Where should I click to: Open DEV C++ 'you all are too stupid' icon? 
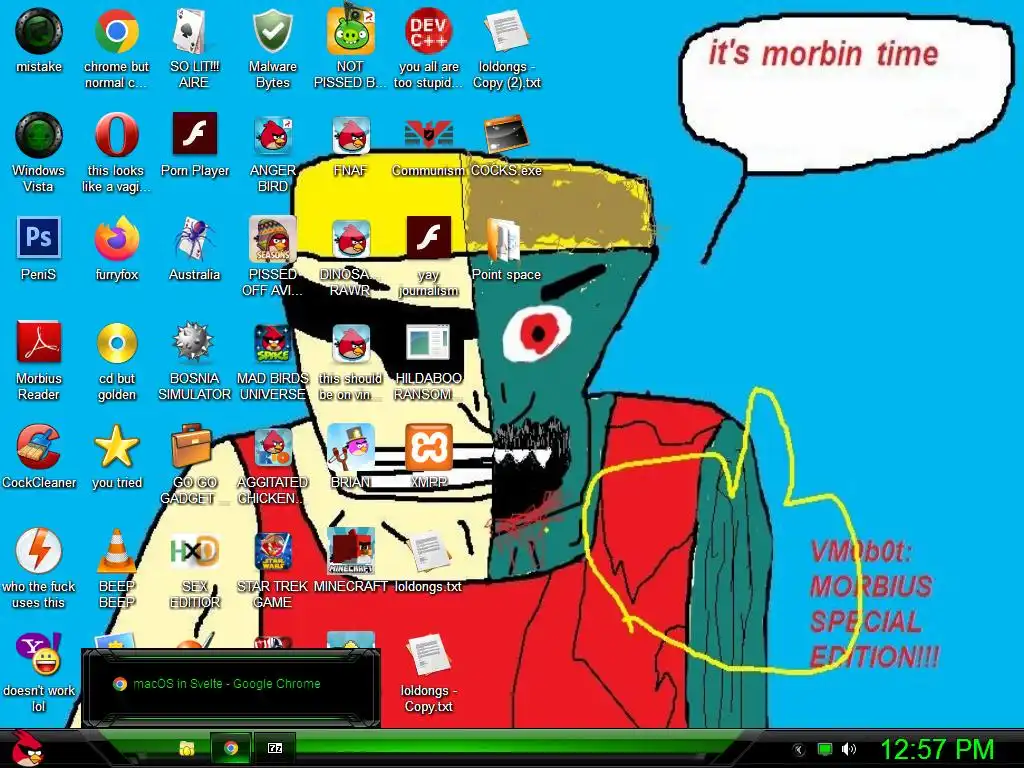428,33
